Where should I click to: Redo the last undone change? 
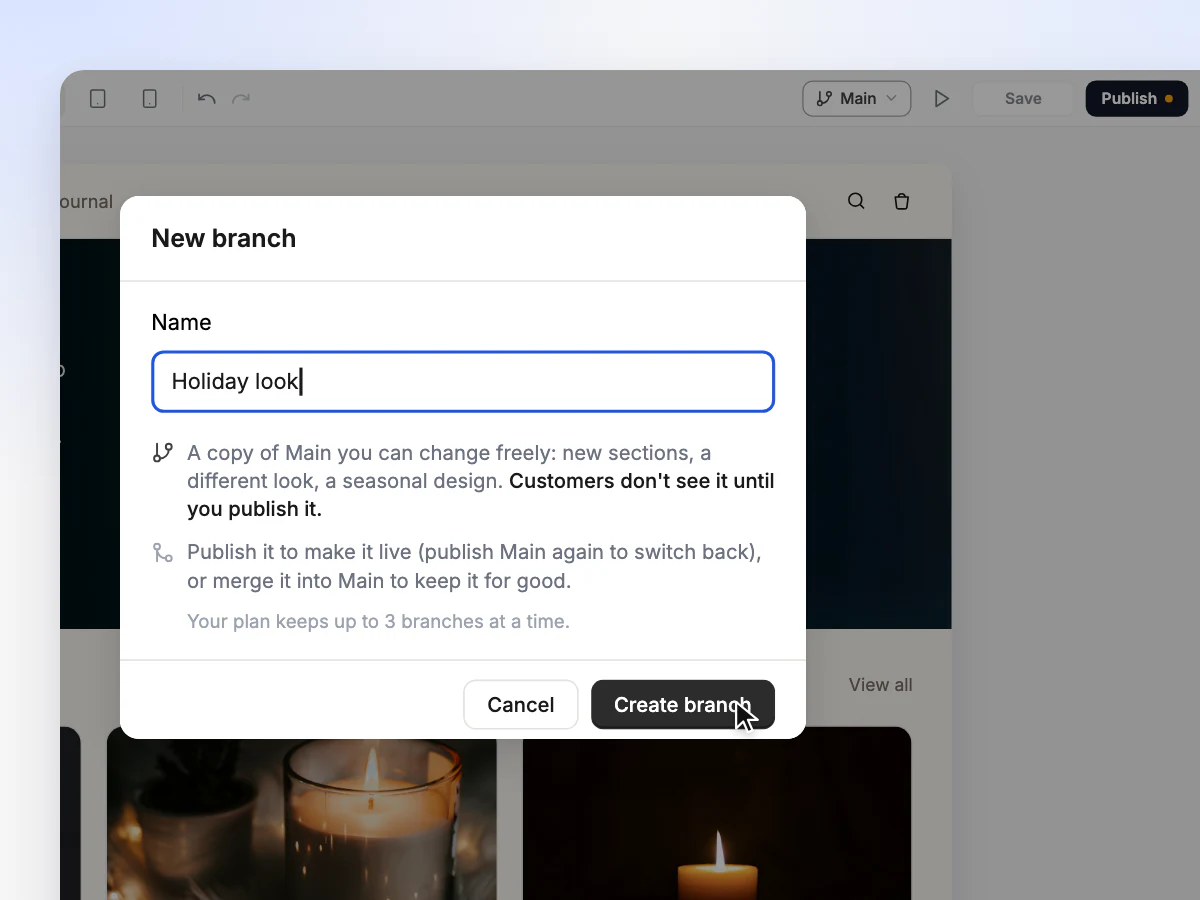coord(241,99)
